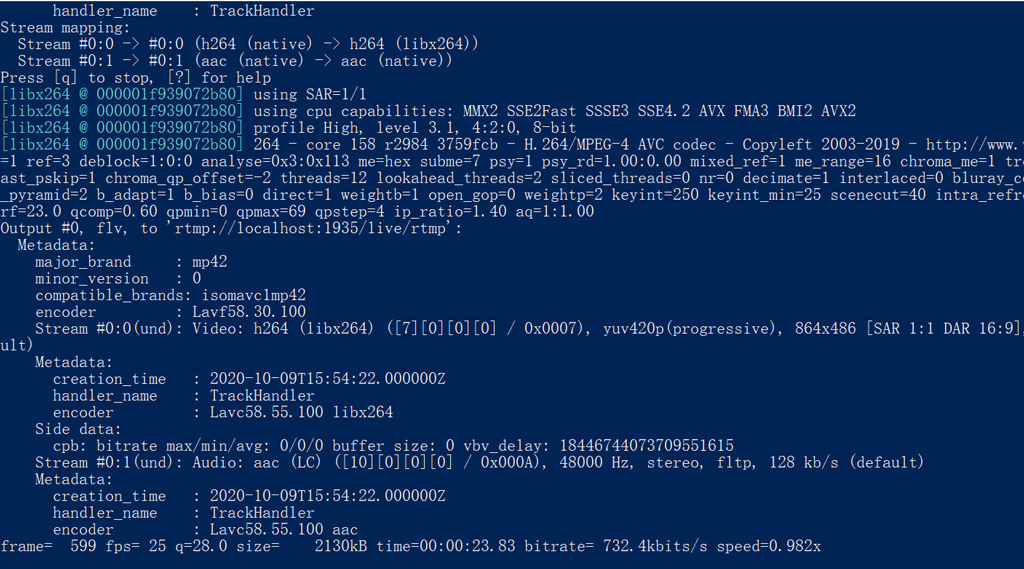The image size is (1024, 569).
Task: Click the vbv_delay value 18446744073709551615
Action: pyautogui.click(x=647, y=446)
